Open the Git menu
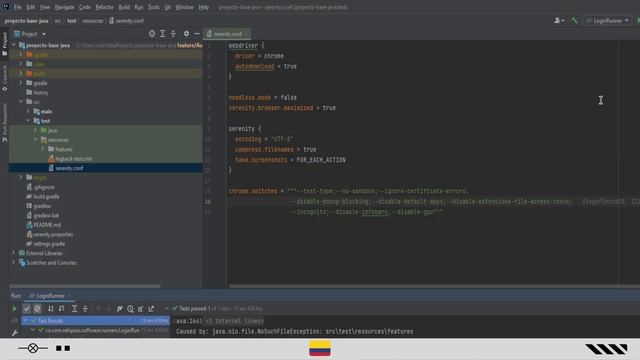The height and width of the screenshot is (360, 640). click(x=168, y=7)
